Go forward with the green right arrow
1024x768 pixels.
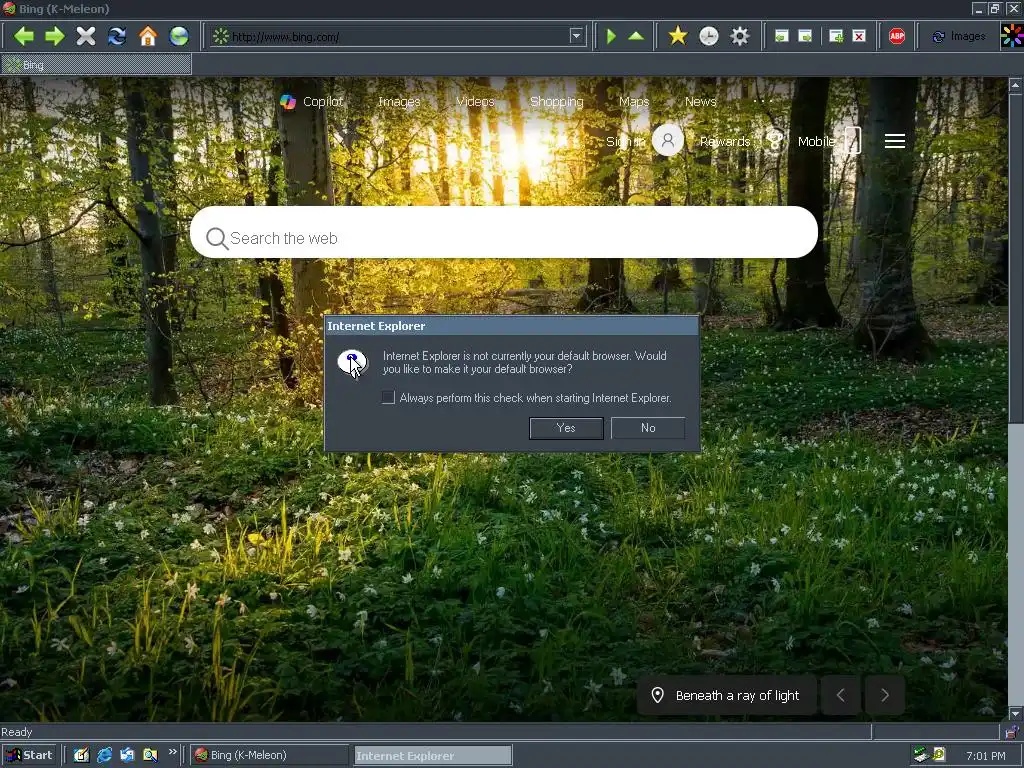tap(55, 36)
